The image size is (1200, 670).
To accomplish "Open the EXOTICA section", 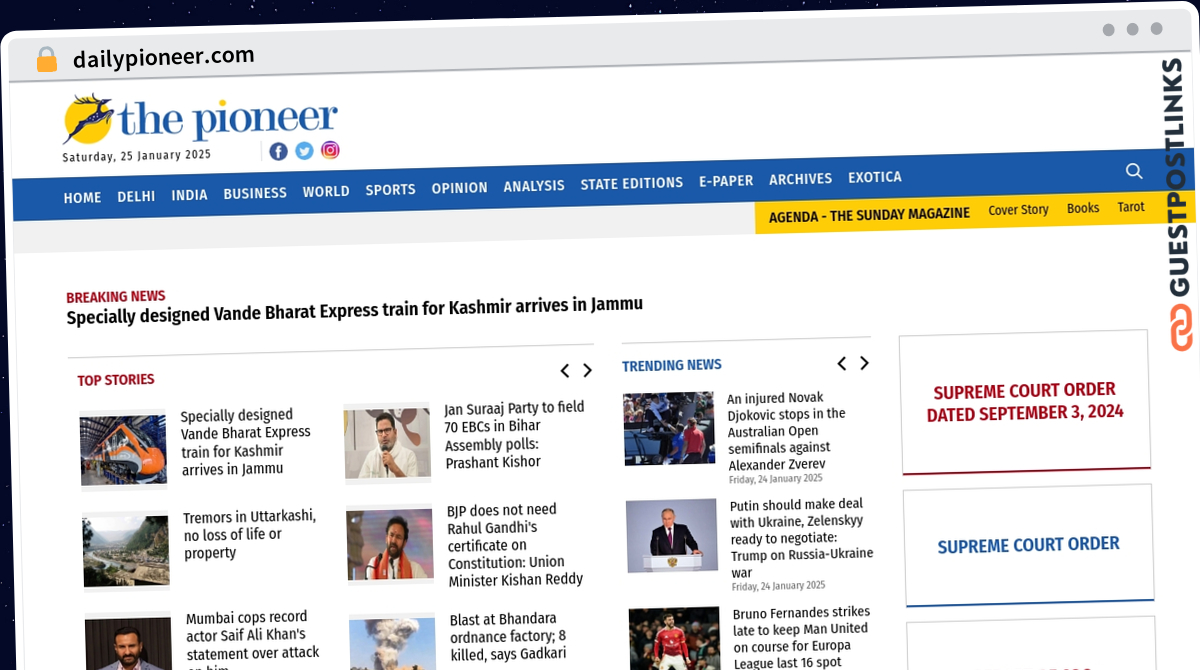I will (x=875, y=177).
